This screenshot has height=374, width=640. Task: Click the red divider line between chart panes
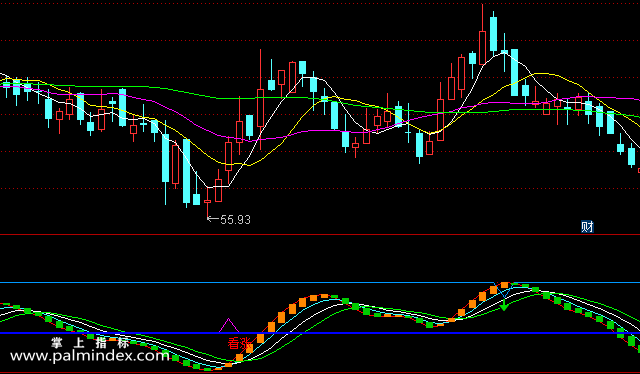(x=320, y=235)
